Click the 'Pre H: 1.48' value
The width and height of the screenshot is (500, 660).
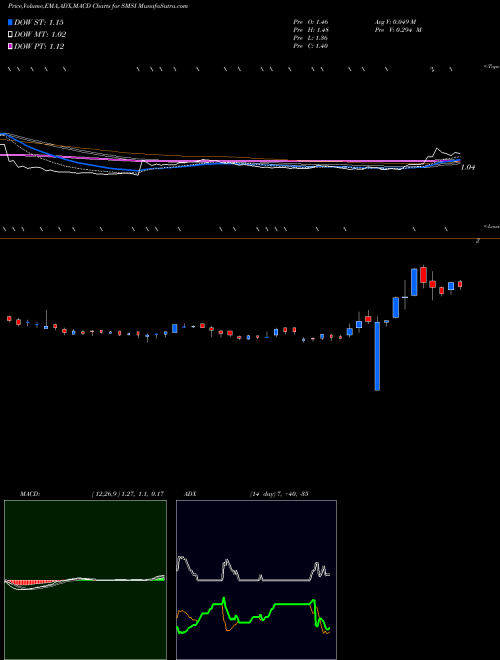[311, 30]
